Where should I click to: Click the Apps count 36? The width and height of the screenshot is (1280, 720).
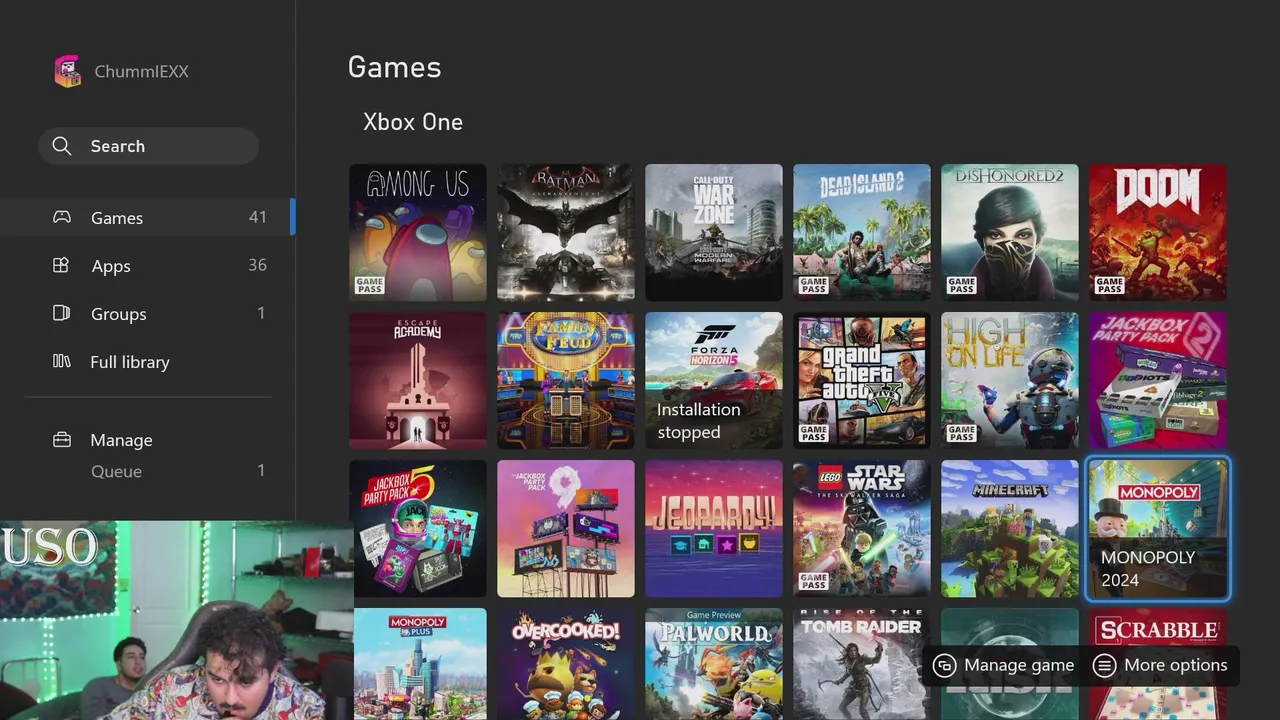pos(257,265)
